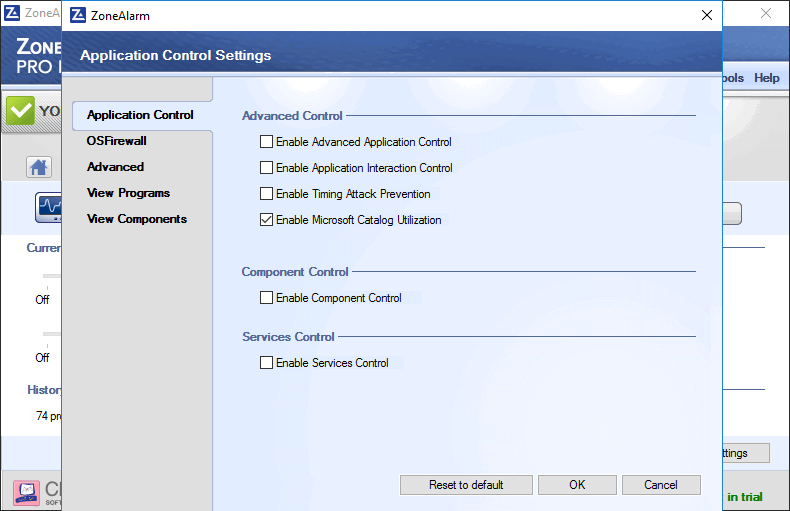
Task: Click the ZoneAlarm icon in main window title bar
Action: [x=12, y=13]
